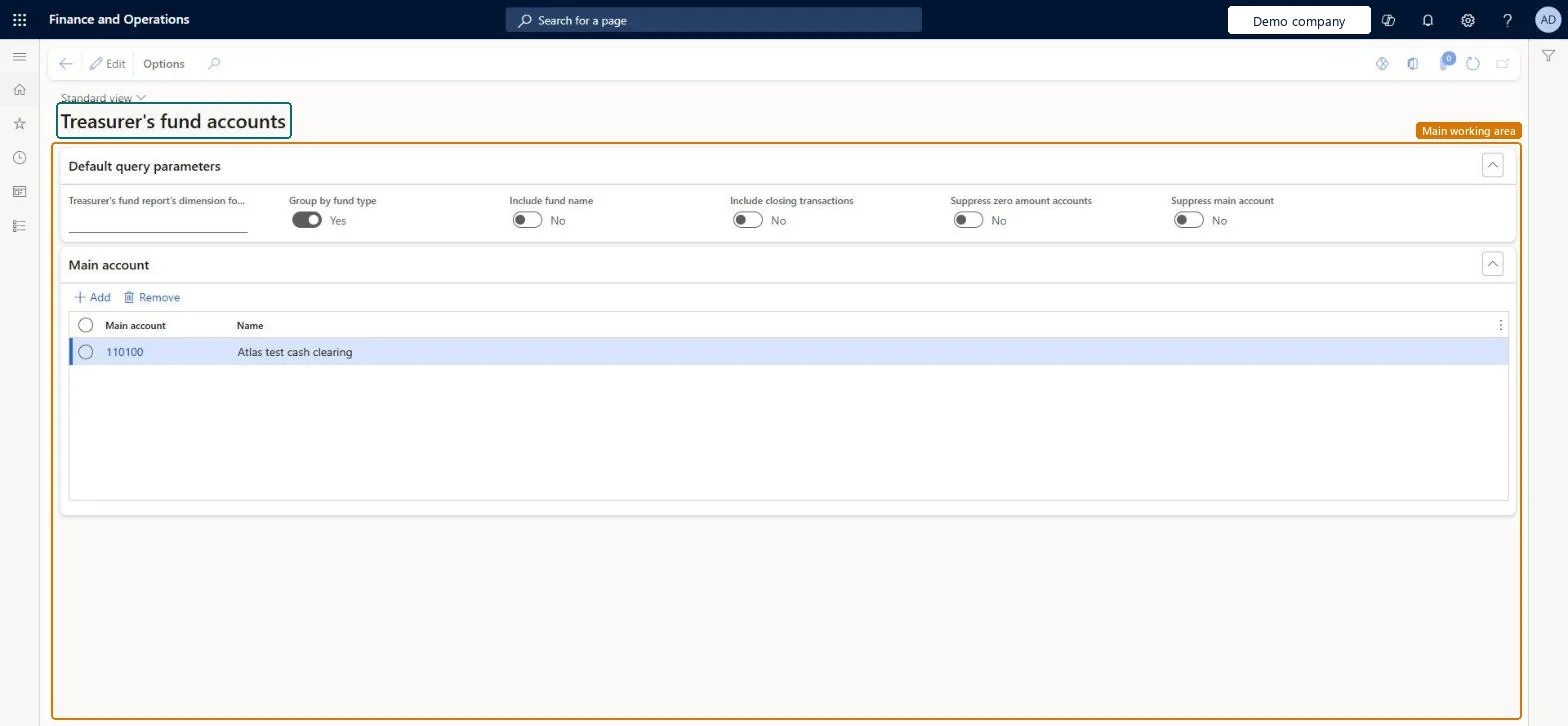Open Favorites star in sidebar
The height and width of the screenshot is (726, 1568).
tap(19, 124)
